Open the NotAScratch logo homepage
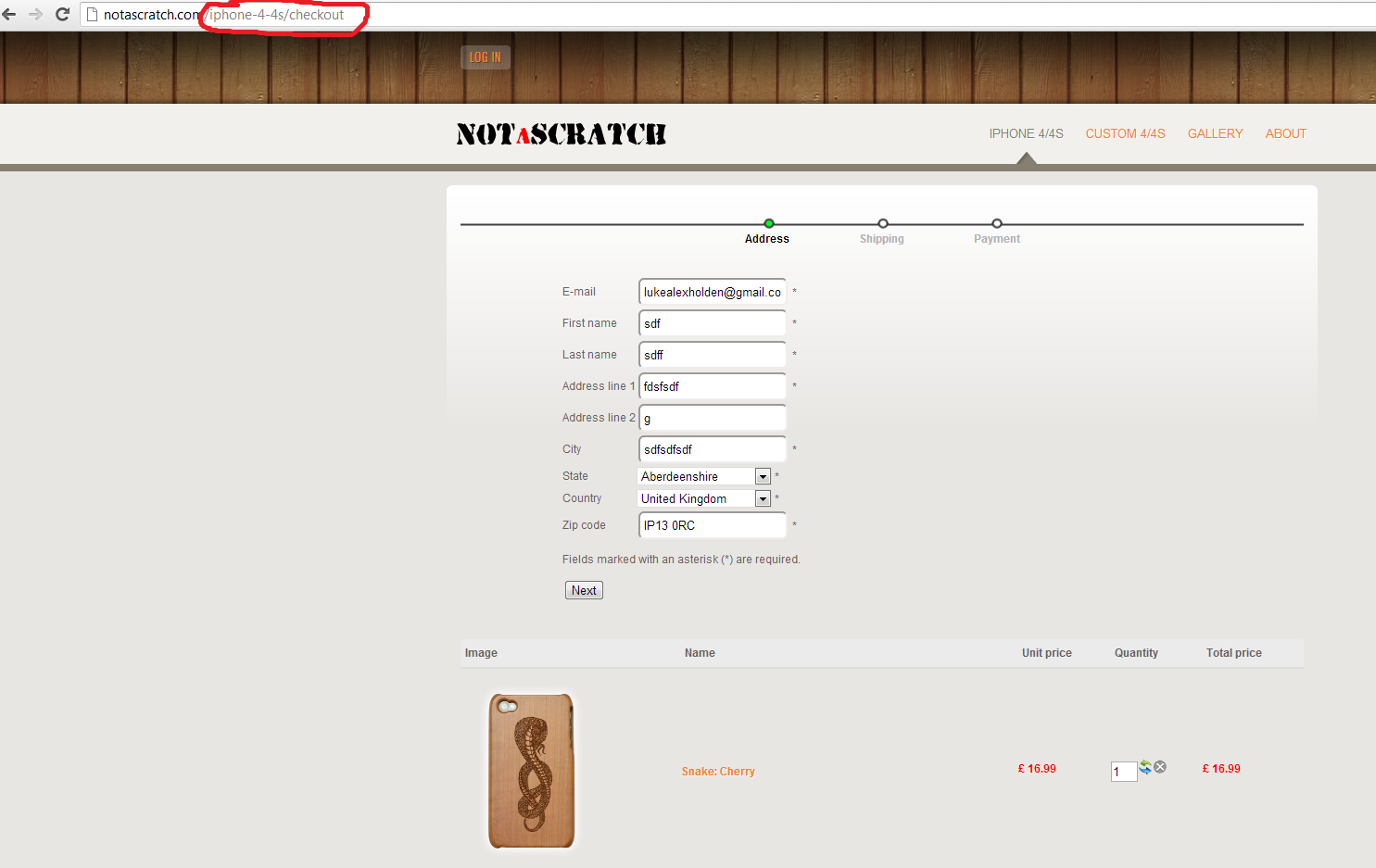 (x=562, y=134)
